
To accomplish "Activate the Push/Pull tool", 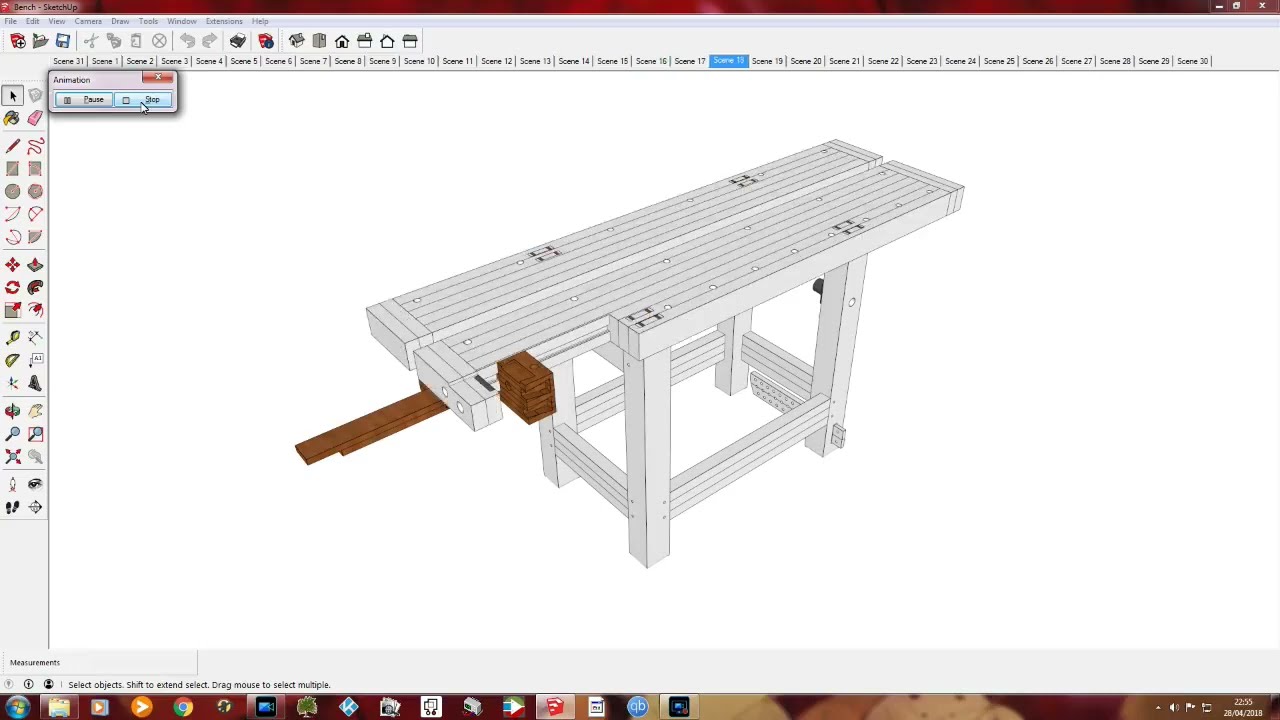I will pos(35,265).
